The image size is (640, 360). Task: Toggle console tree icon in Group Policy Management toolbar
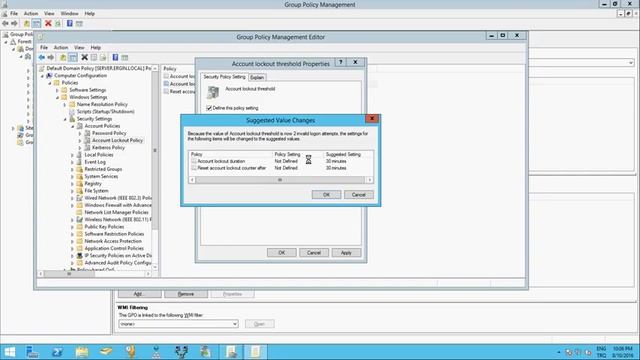36,24
